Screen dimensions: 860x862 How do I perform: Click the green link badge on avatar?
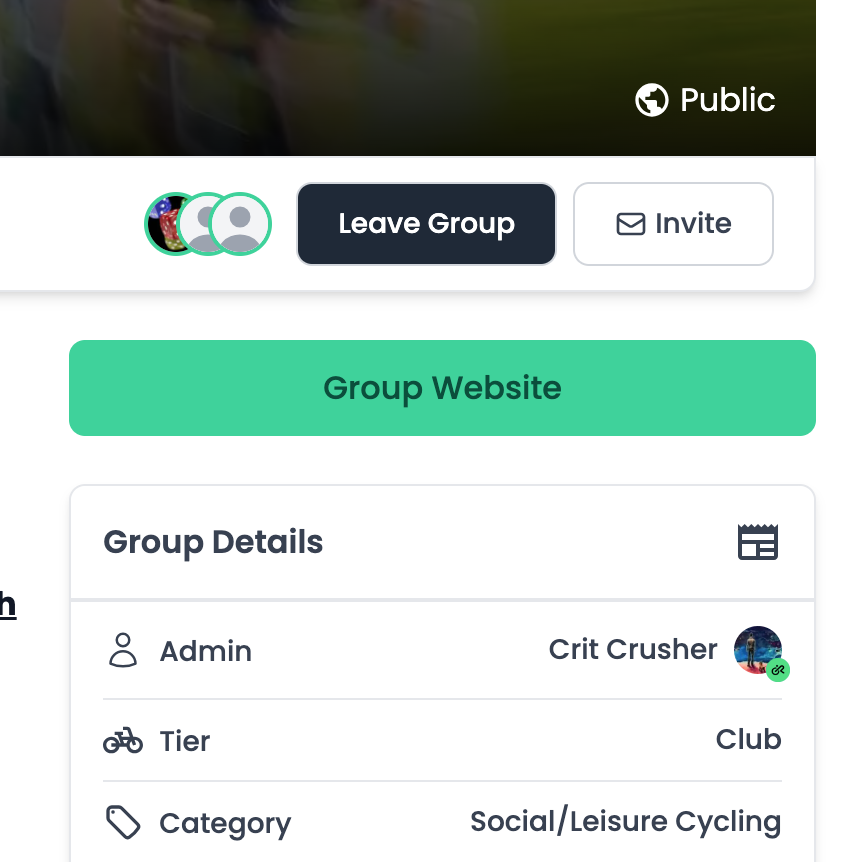click(778, 670)
